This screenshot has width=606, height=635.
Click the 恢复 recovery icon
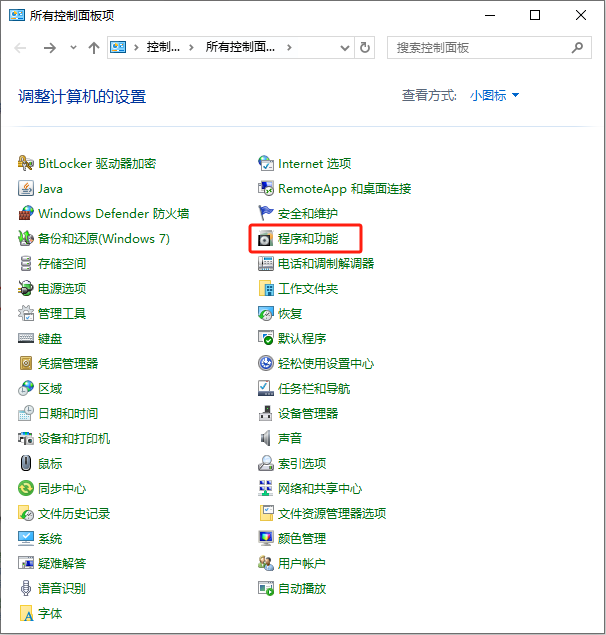coord(266,313)
